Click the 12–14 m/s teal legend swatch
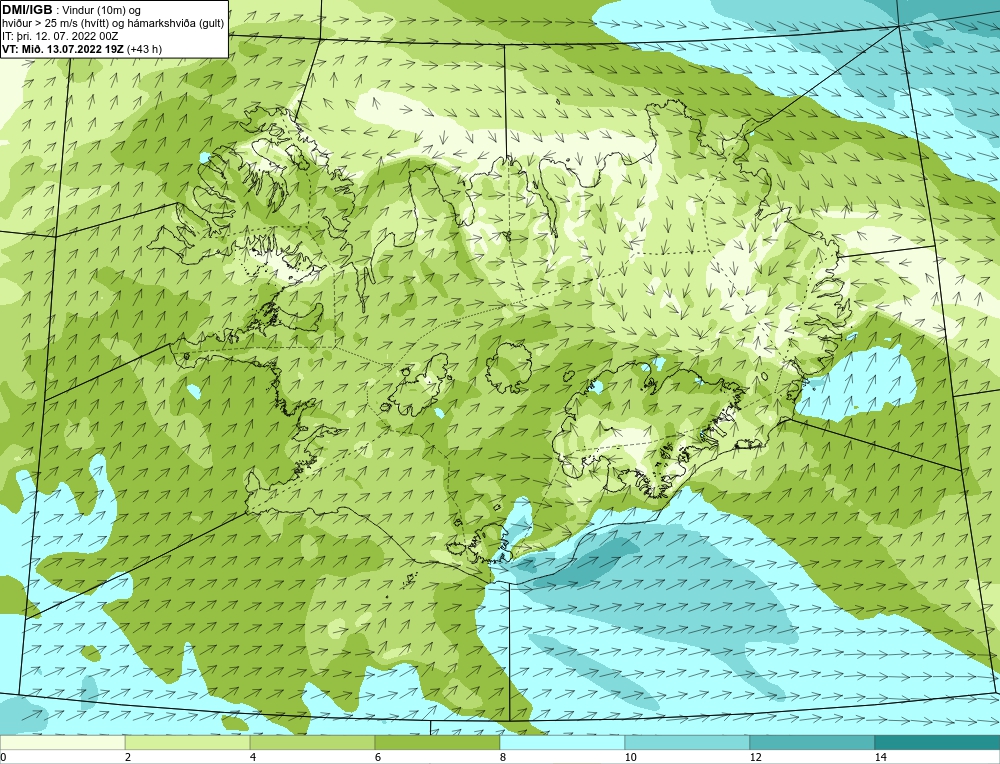Screen dimensions: 1000x764 pyautogui.click(x=812, y=742)
